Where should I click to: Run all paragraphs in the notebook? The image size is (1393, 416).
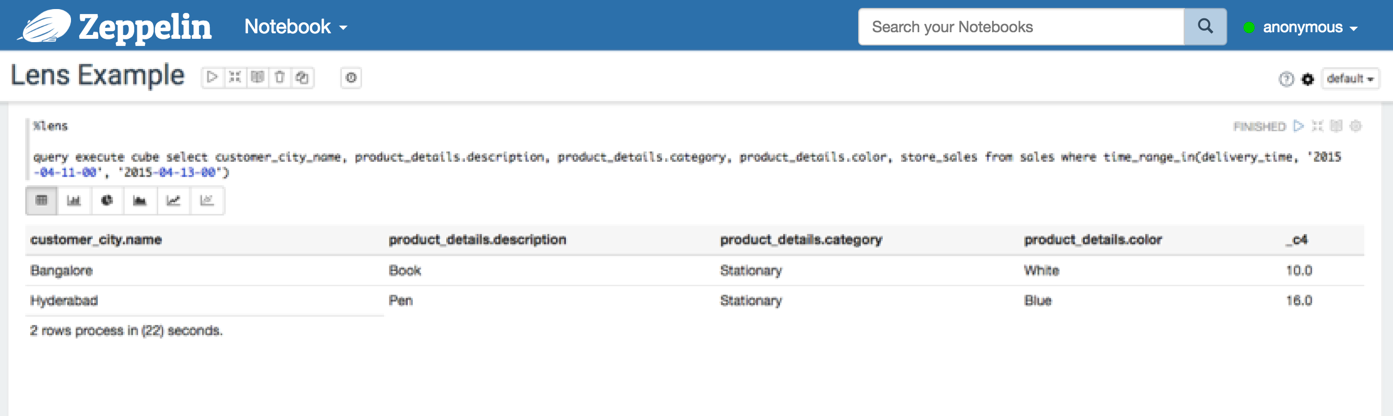pos(212,77)
